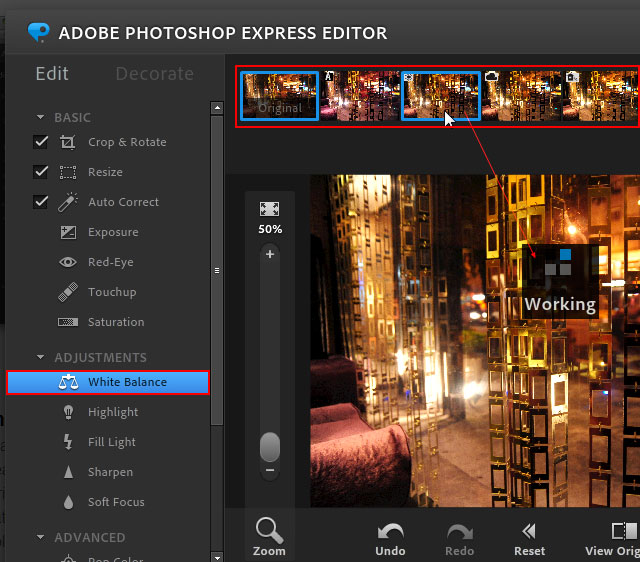This screenshot has width=640, height=562.
Task: Click the zoom in plus button
Action: click(270, 254)
